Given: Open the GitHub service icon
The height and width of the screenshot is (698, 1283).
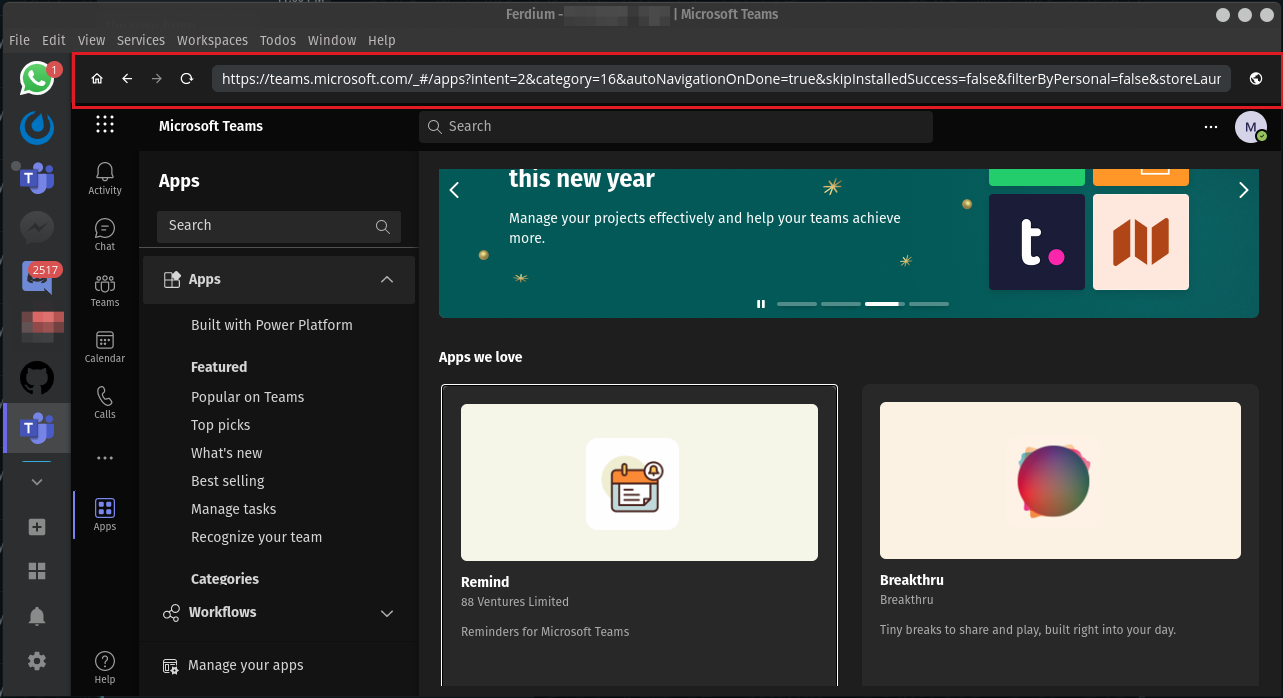Looking at the screenshot, I should click(x=37, y=378).
